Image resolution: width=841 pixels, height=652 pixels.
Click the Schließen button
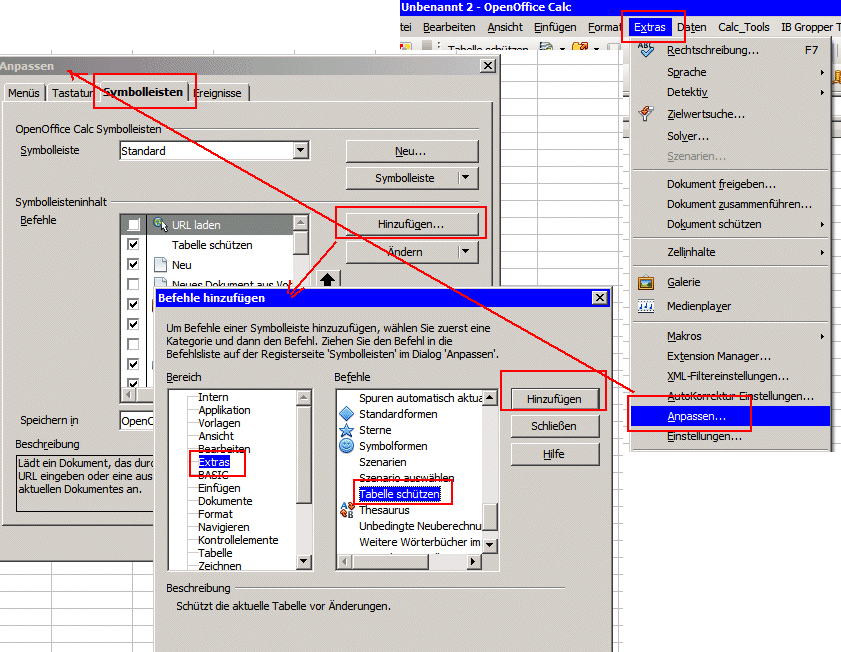point(554,426)
